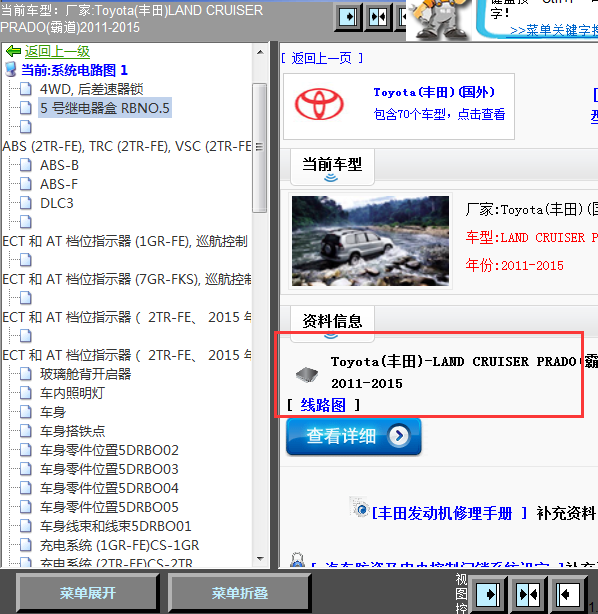Viewport: 598px width, 614px height.
Task: Click Land Cruiser Prado vehicle photo
Action: point(370,241)
